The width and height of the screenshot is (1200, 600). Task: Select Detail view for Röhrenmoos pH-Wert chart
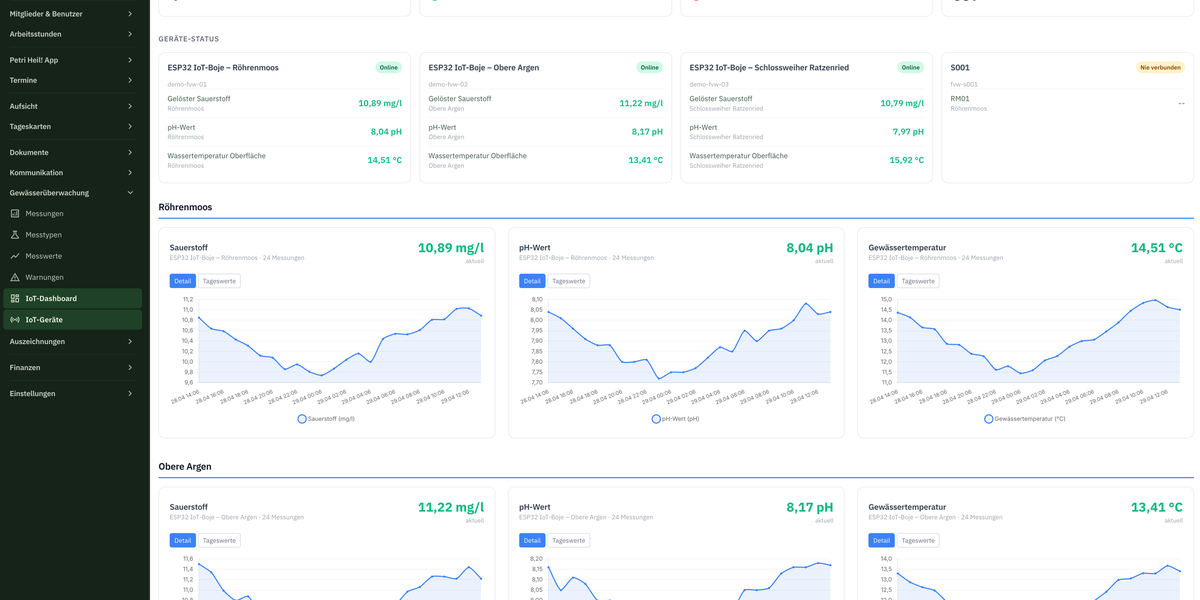(532, 281)
